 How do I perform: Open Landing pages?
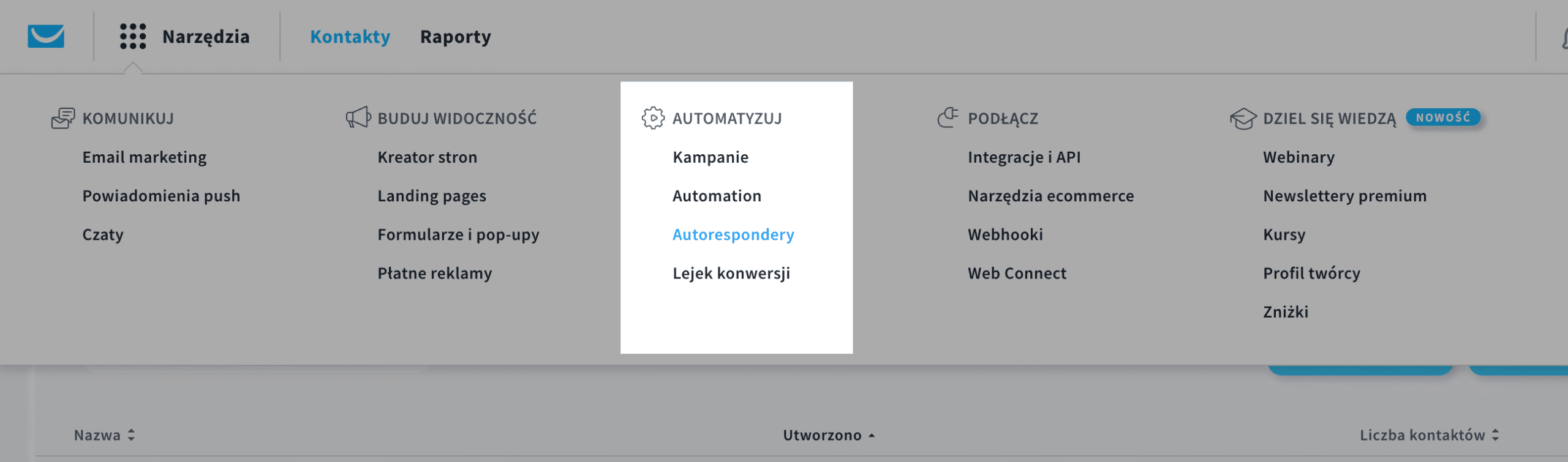(432, 196)
